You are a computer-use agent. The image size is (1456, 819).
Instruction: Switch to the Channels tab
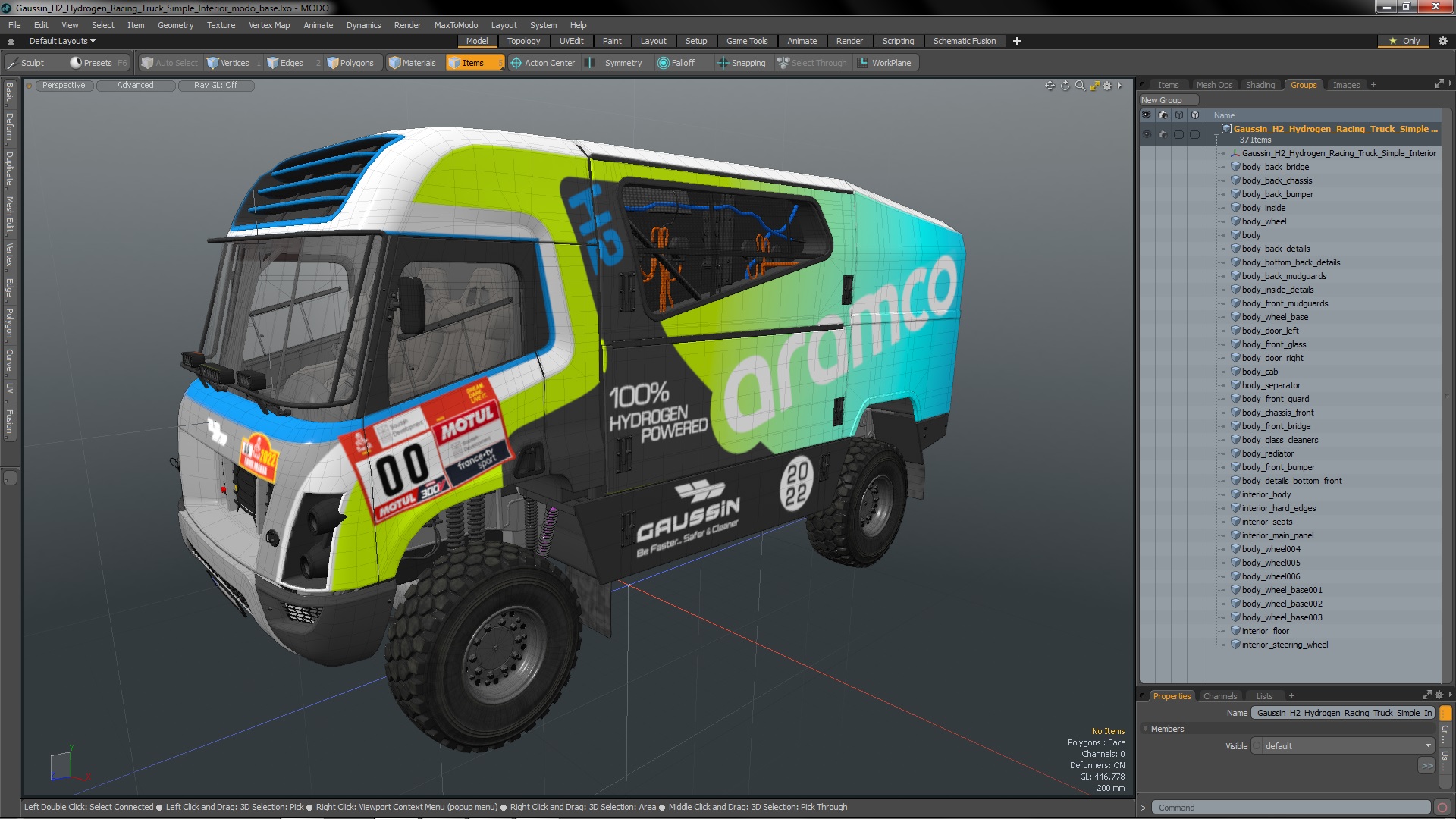click(1219, 696)
